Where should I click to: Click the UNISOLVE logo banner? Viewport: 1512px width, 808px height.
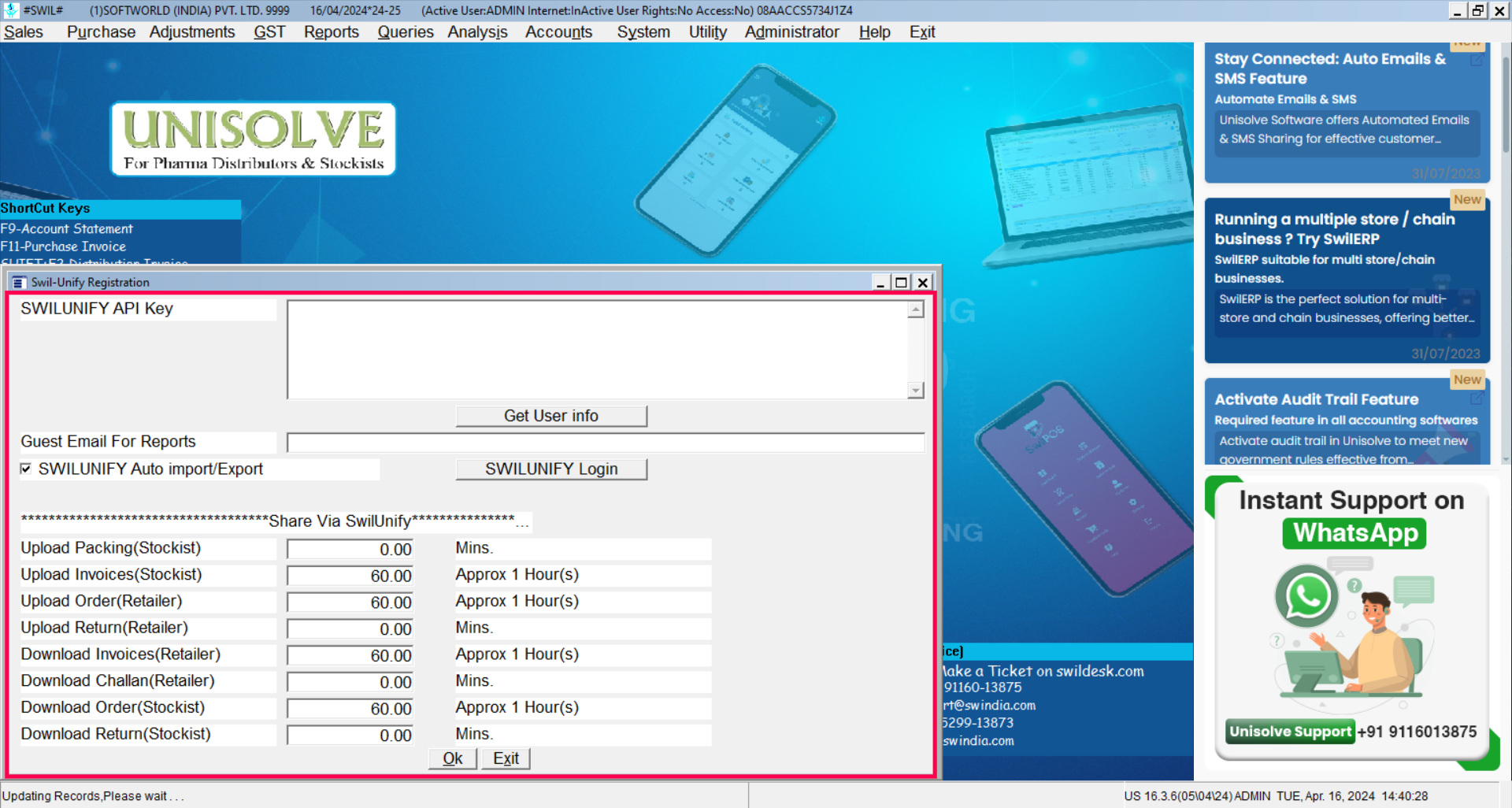(253, 139)
